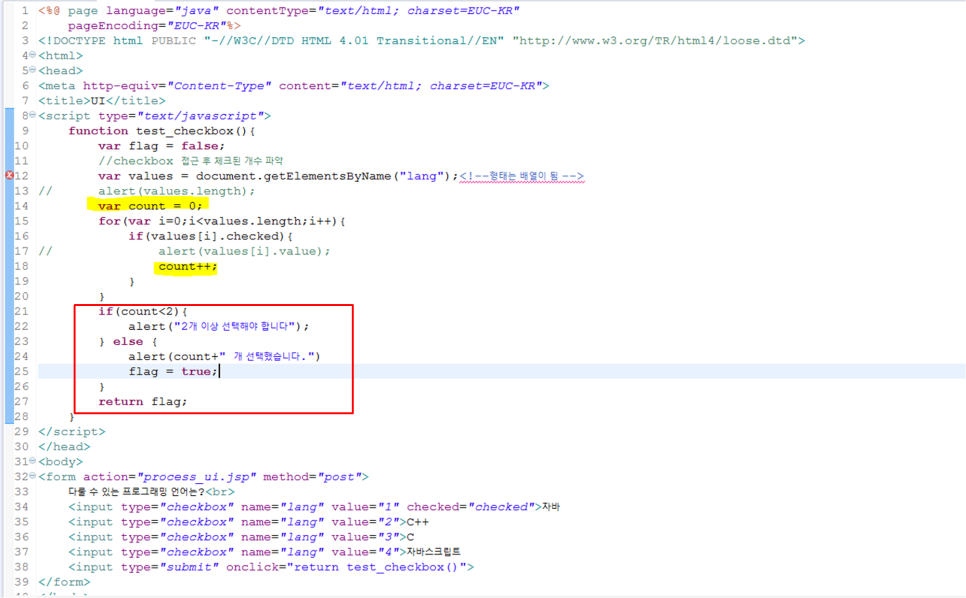Collapse the <head> section fold marker
Image resolution: width=966 pixels, height=598 pixels.
coord(31,70)
